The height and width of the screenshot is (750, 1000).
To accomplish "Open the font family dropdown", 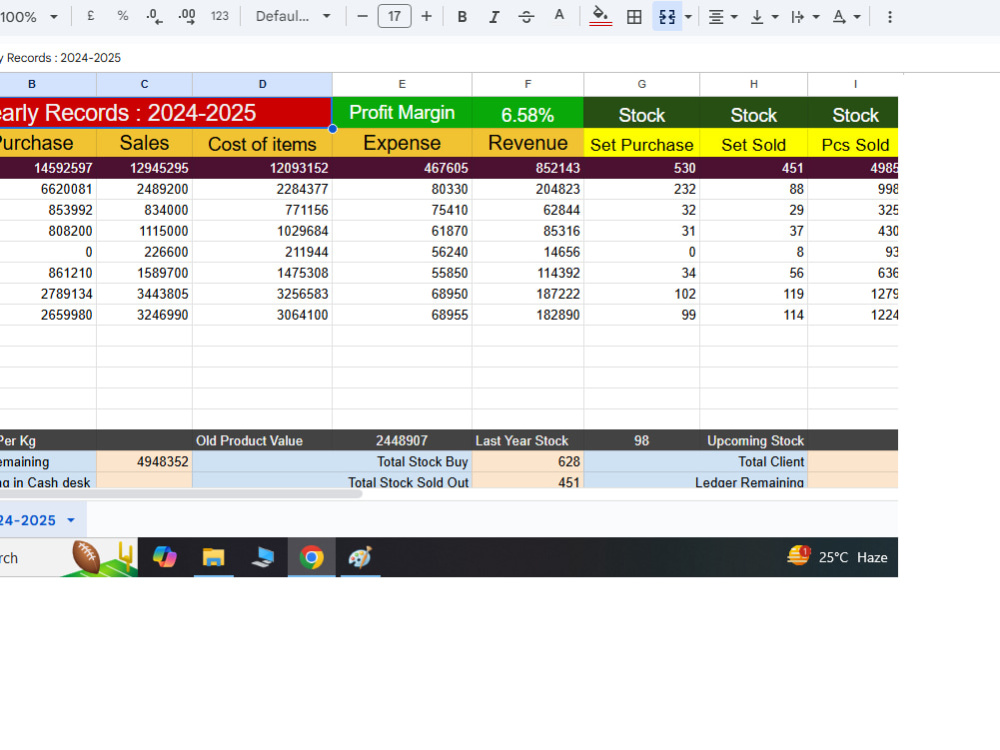I will (x=293, y=17).
